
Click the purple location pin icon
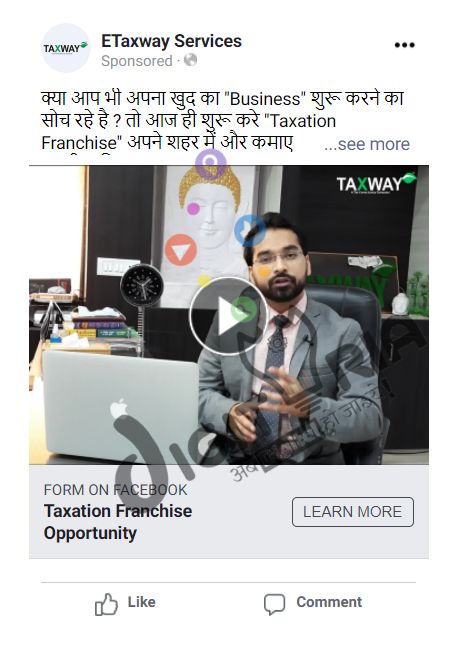coord(211,163)
